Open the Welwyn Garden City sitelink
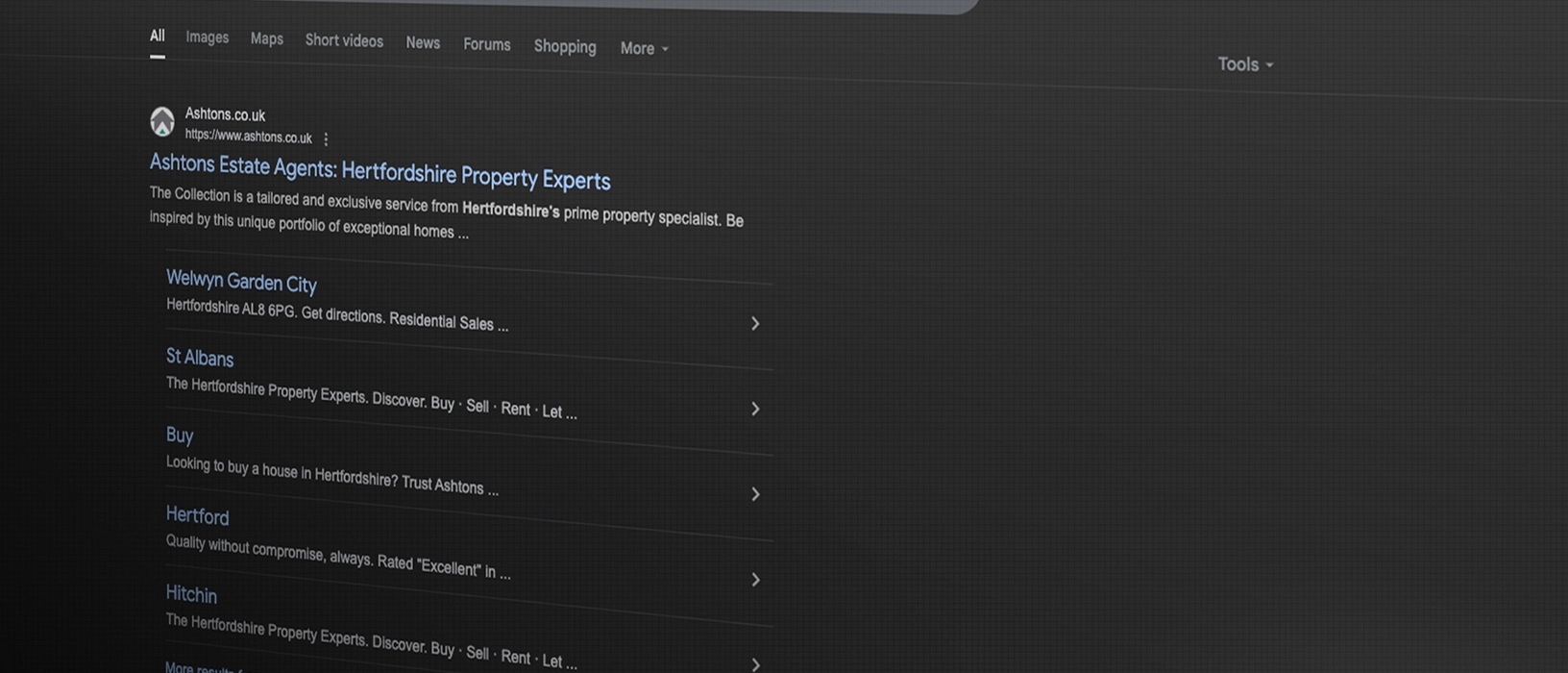1568x673 pixels. [x=241, y=282]
